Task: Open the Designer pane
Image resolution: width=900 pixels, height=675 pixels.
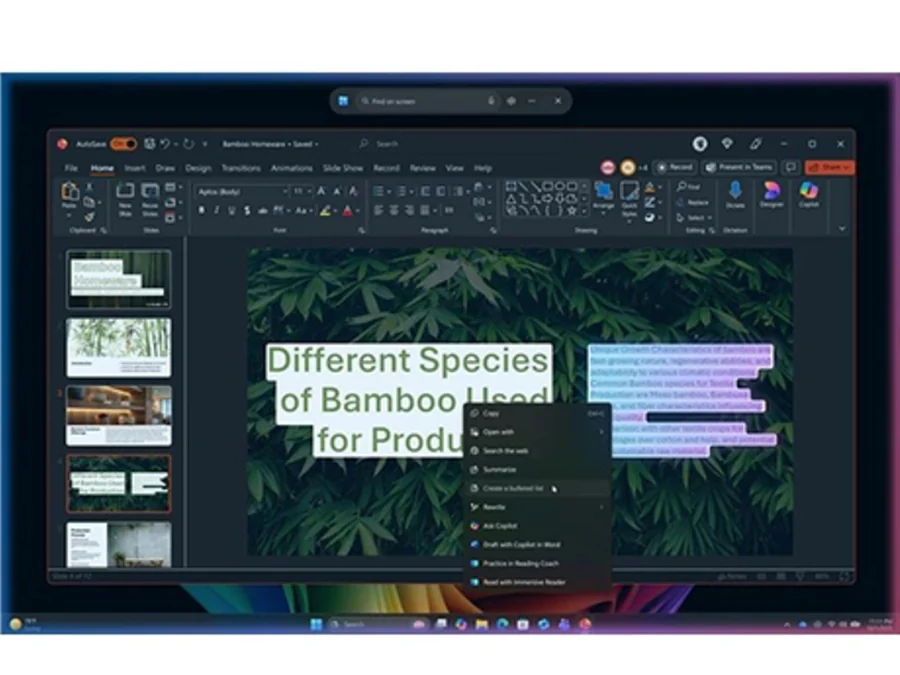Action: pos(771,195)
